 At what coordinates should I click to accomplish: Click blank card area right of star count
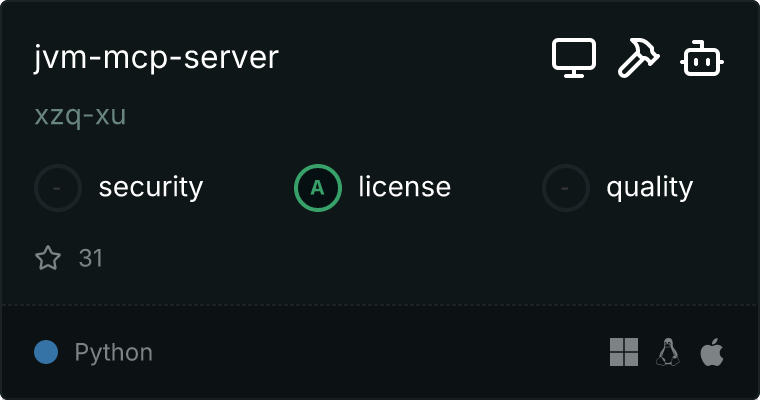(400, 259)
